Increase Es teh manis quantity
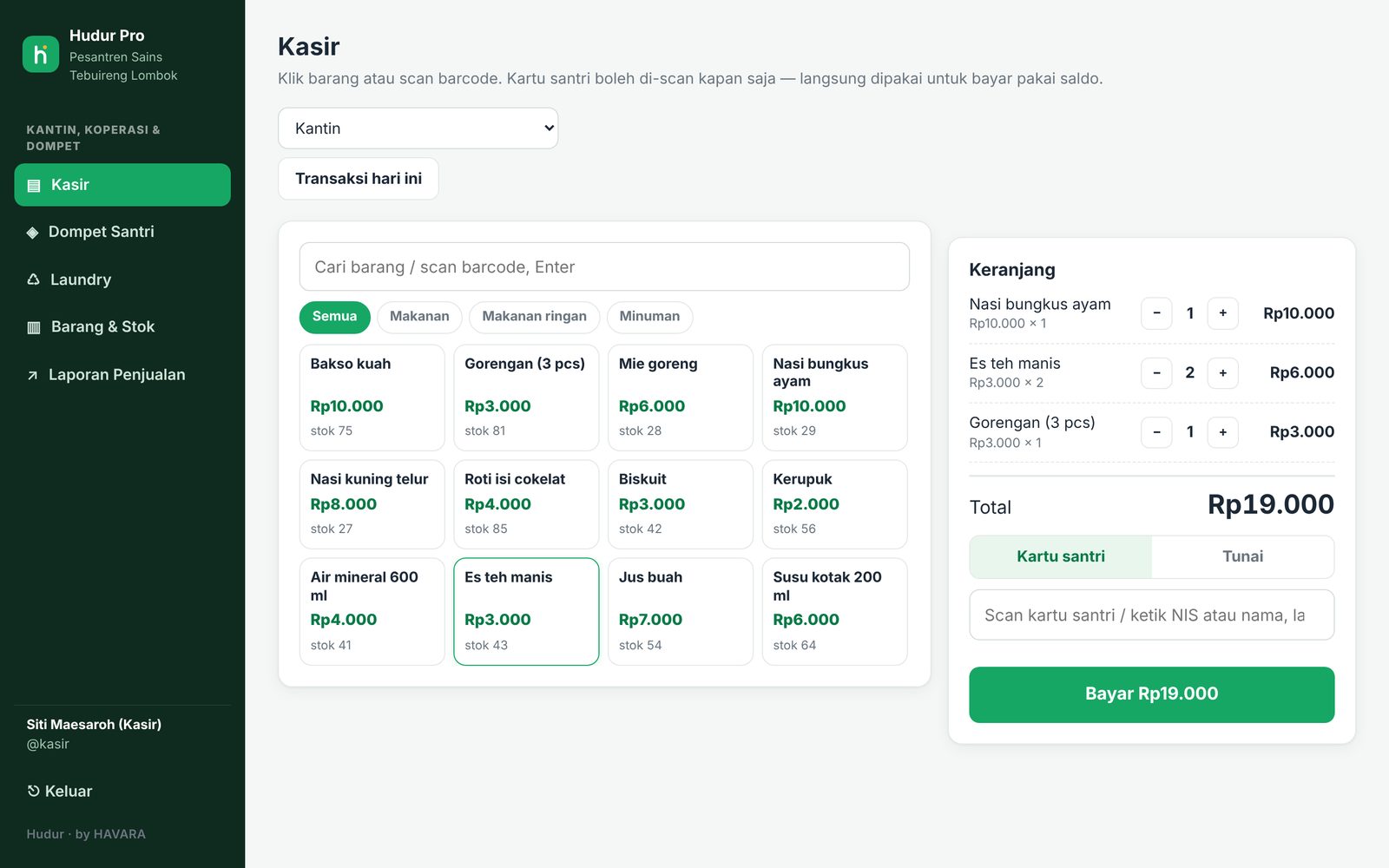Screen dimensions: 1389x868 click(1222, 373)
